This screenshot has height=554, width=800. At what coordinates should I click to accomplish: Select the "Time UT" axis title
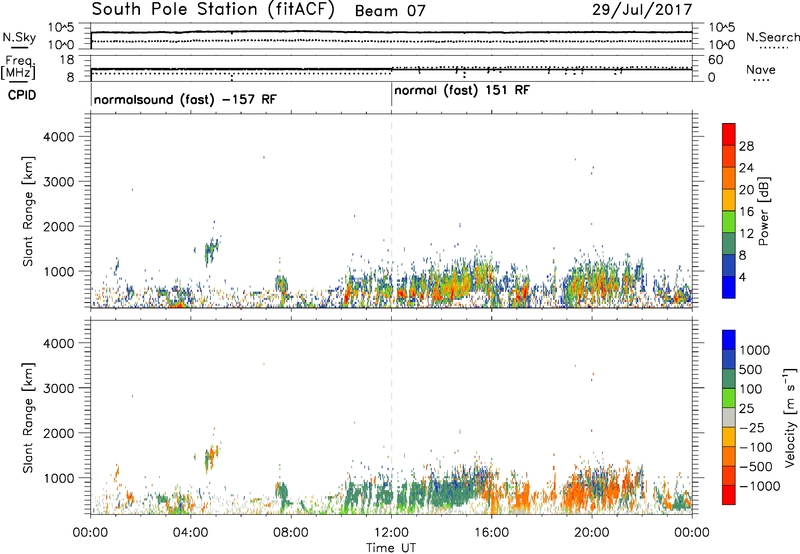[x=391, y=548]
